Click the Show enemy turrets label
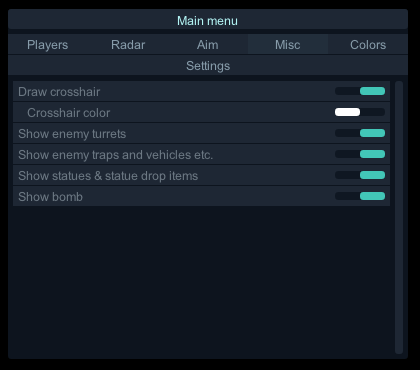The height and width of the screenshot is (370, 420). tap(72, 134)
